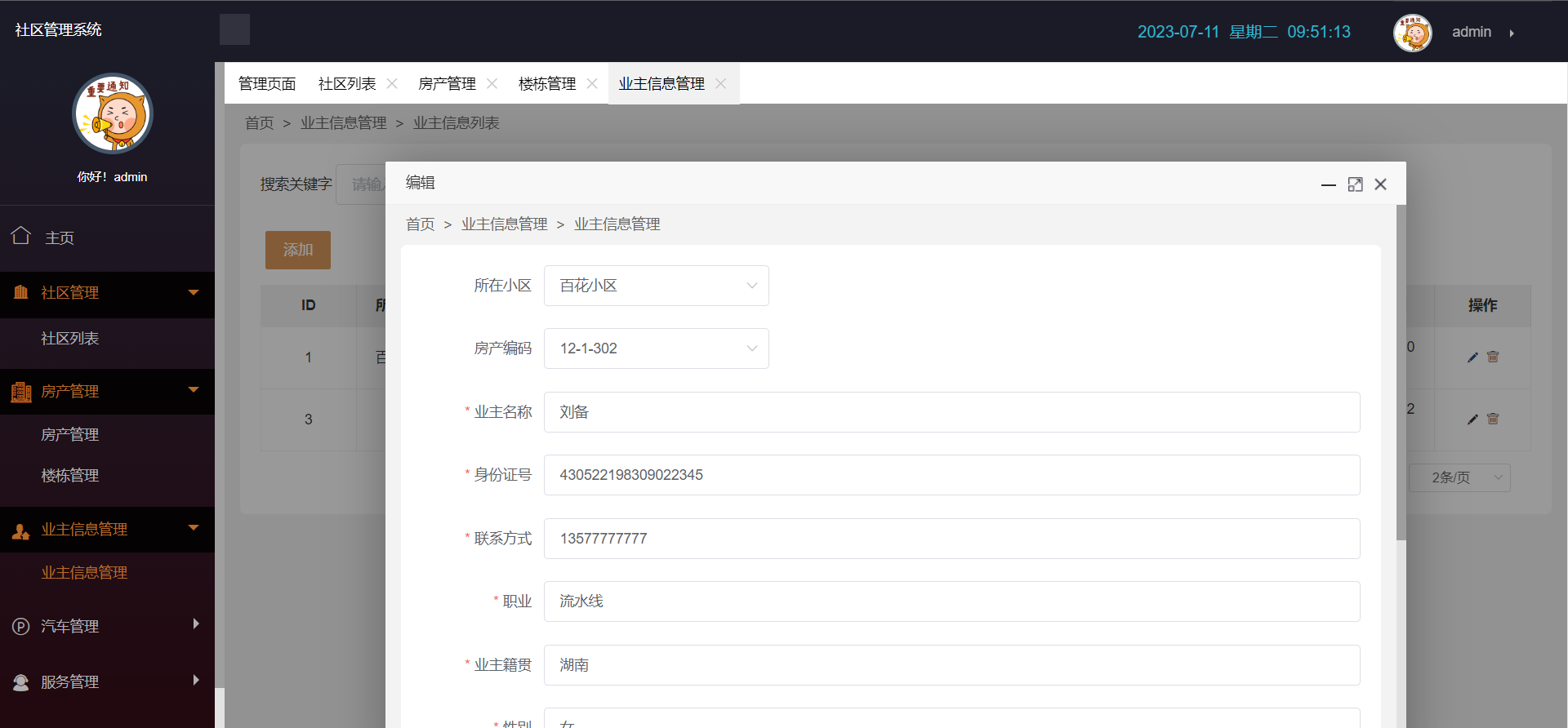
Task: Select the 业主信息管理 tab
Action: [x=661, y=84]
